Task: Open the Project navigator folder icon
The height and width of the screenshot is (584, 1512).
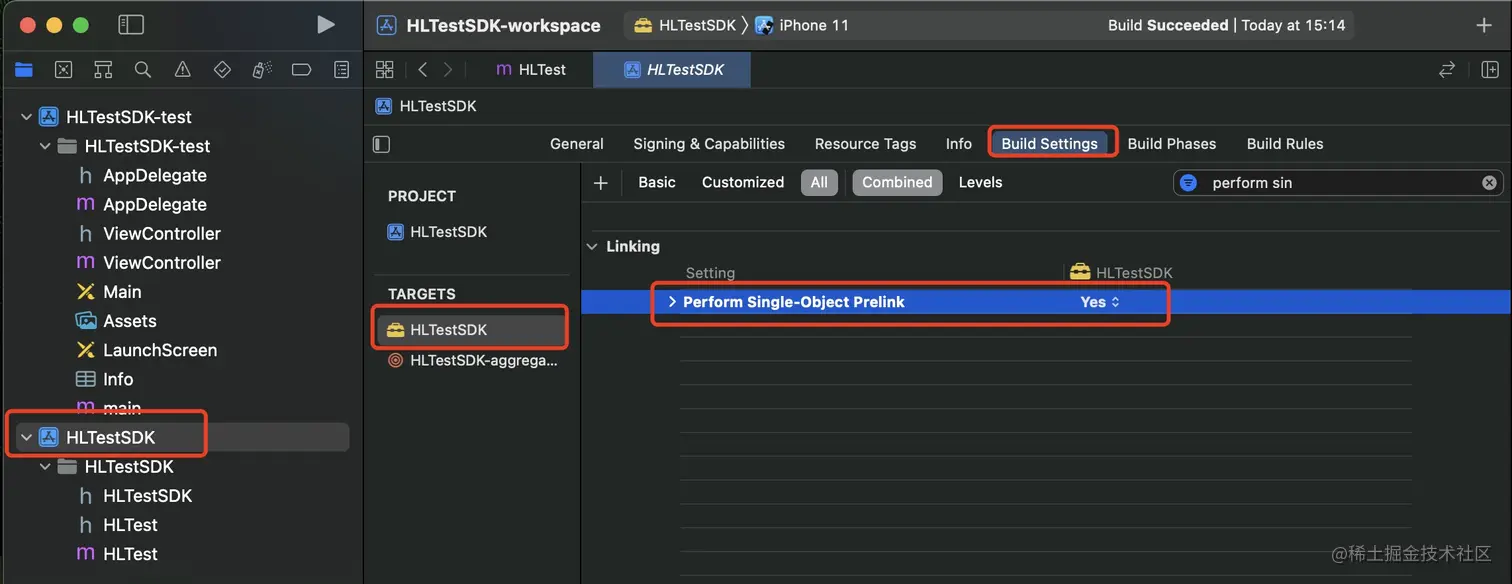Action: tap(24, 70)
